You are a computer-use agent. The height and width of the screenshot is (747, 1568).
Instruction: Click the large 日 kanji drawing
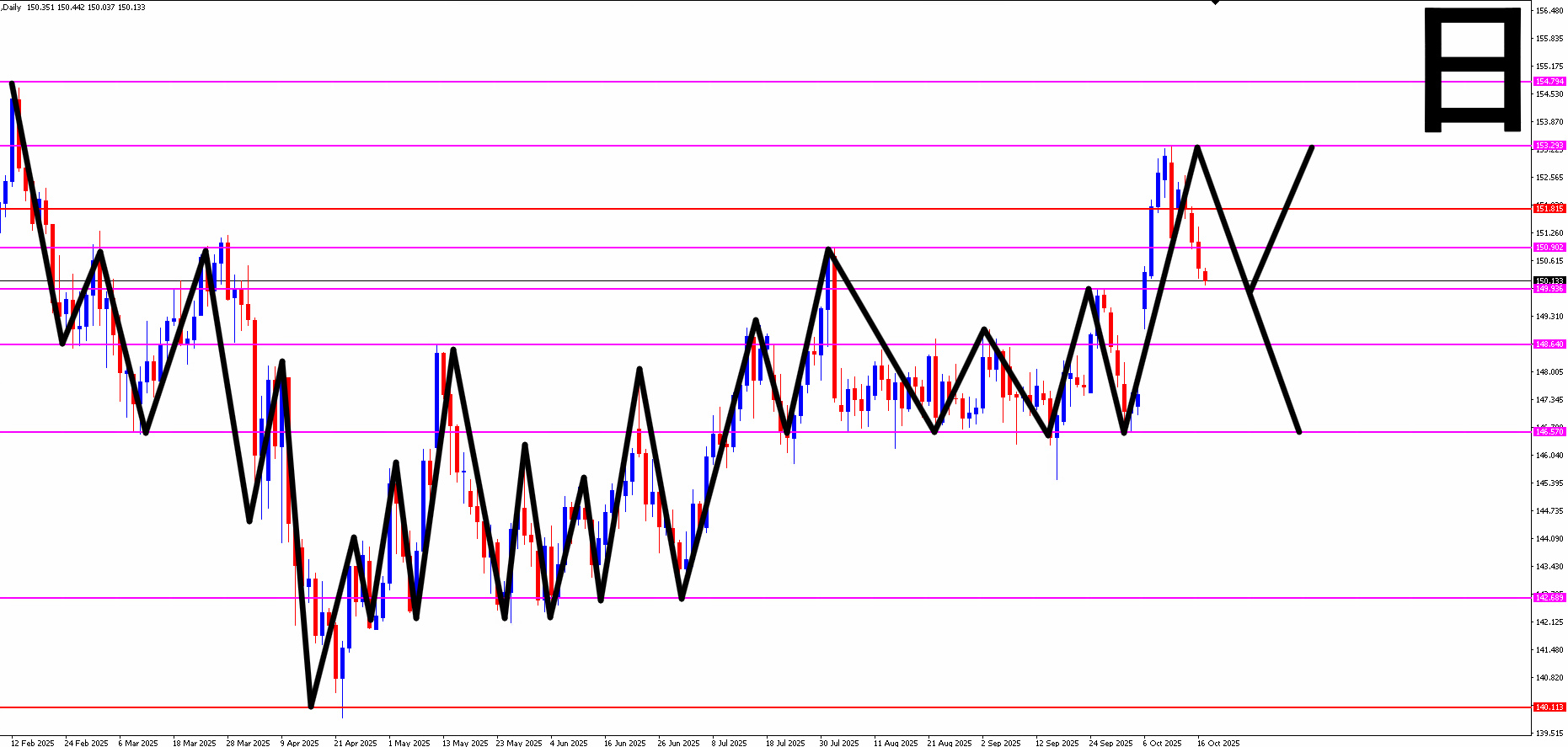coord(1472,69)
